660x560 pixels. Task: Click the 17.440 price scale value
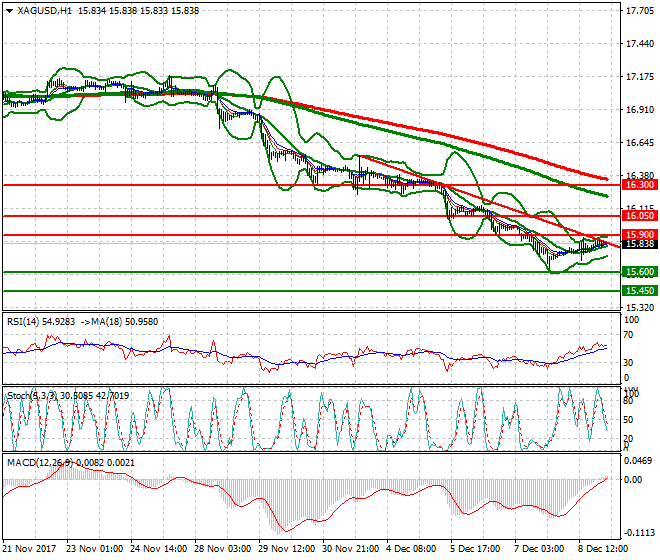(x=640, y=44)
